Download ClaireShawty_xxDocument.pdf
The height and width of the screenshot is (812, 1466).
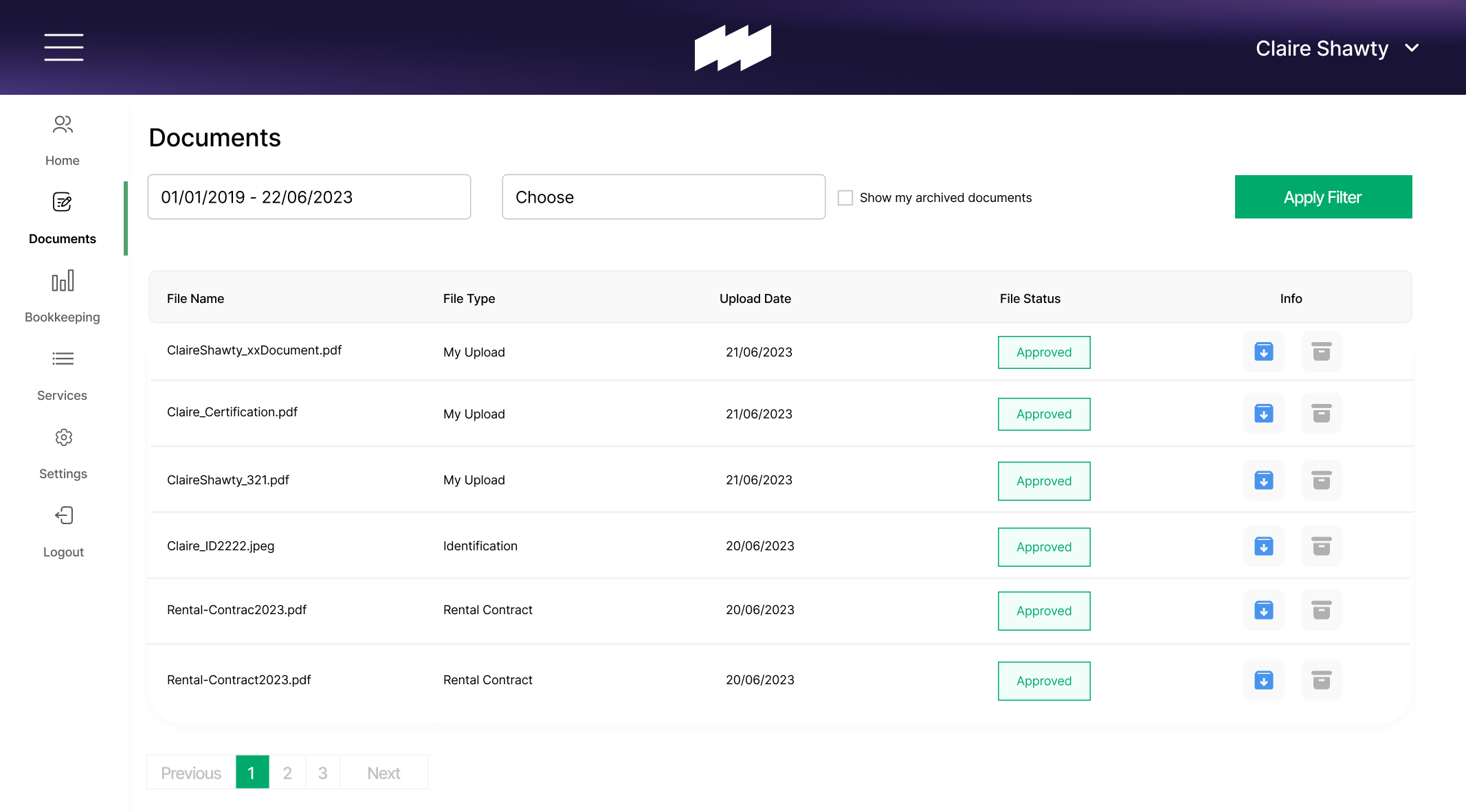pos(1264,352)
